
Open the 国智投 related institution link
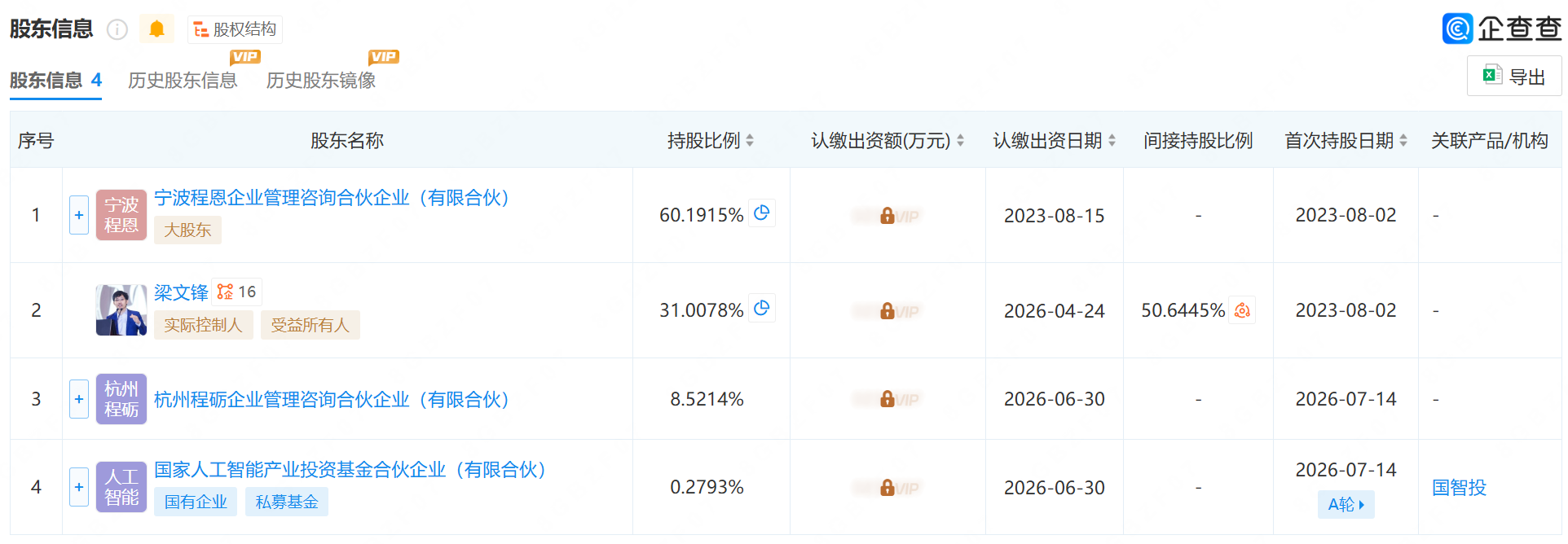(x=1460, y=487)
